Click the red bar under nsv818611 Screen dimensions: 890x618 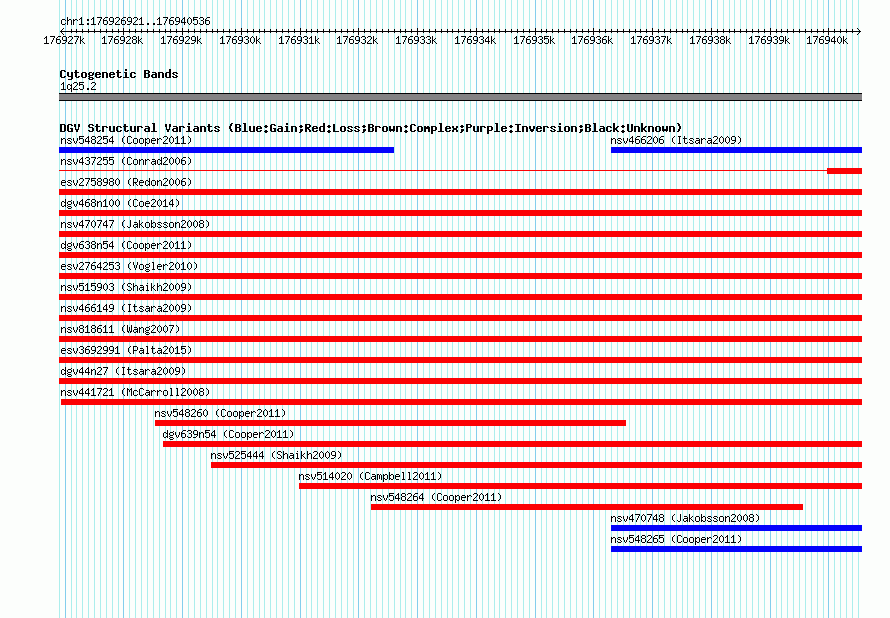click(460, 339)
